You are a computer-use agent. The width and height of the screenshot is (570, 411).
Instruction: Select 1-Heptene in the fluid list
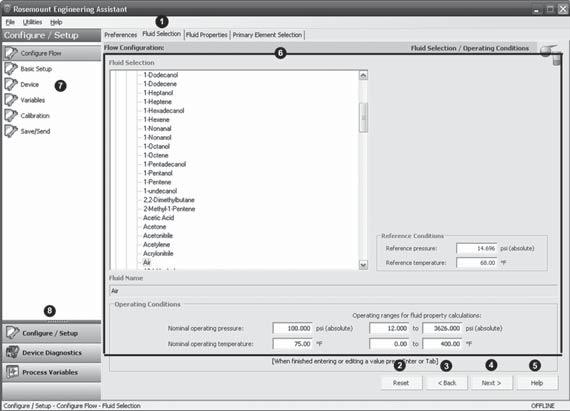tap(157, 102)
